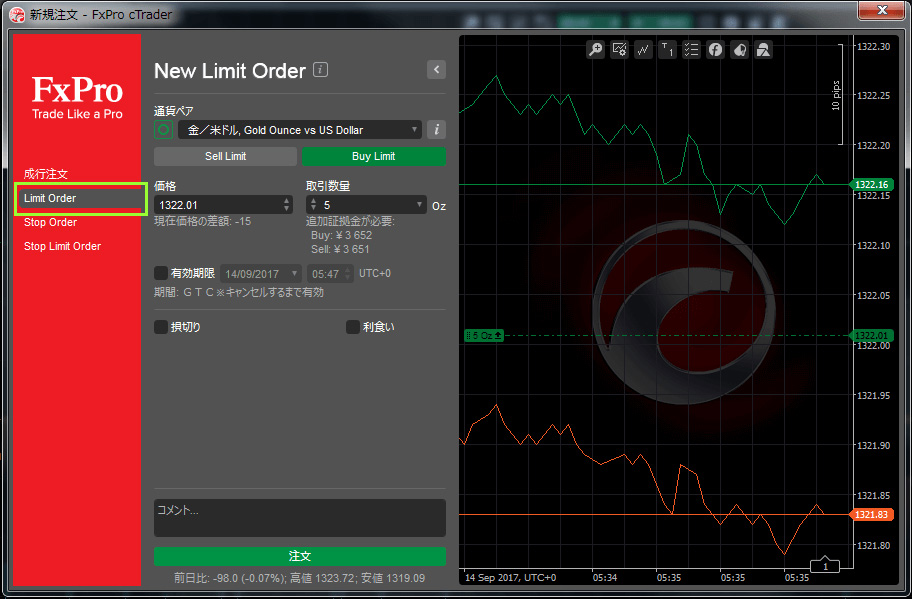Viewport: 912px width, 599px height.
Task: Decrease price with the 価格 down arrow
Action: point(286,208)
